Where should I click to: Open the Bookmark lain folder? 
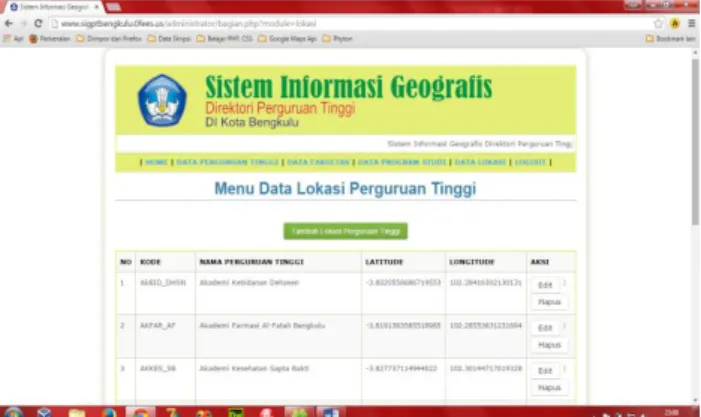click(671, 39)
